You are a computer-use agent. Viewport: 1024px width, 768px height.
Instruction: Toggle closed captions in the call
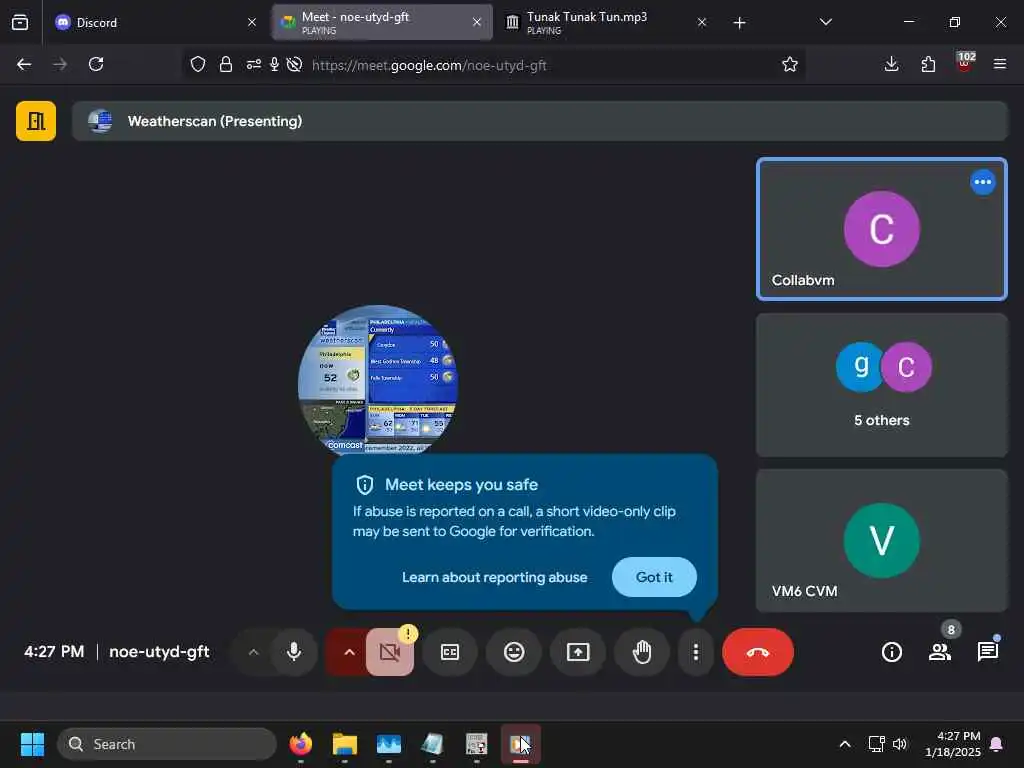tap(450, 652)
